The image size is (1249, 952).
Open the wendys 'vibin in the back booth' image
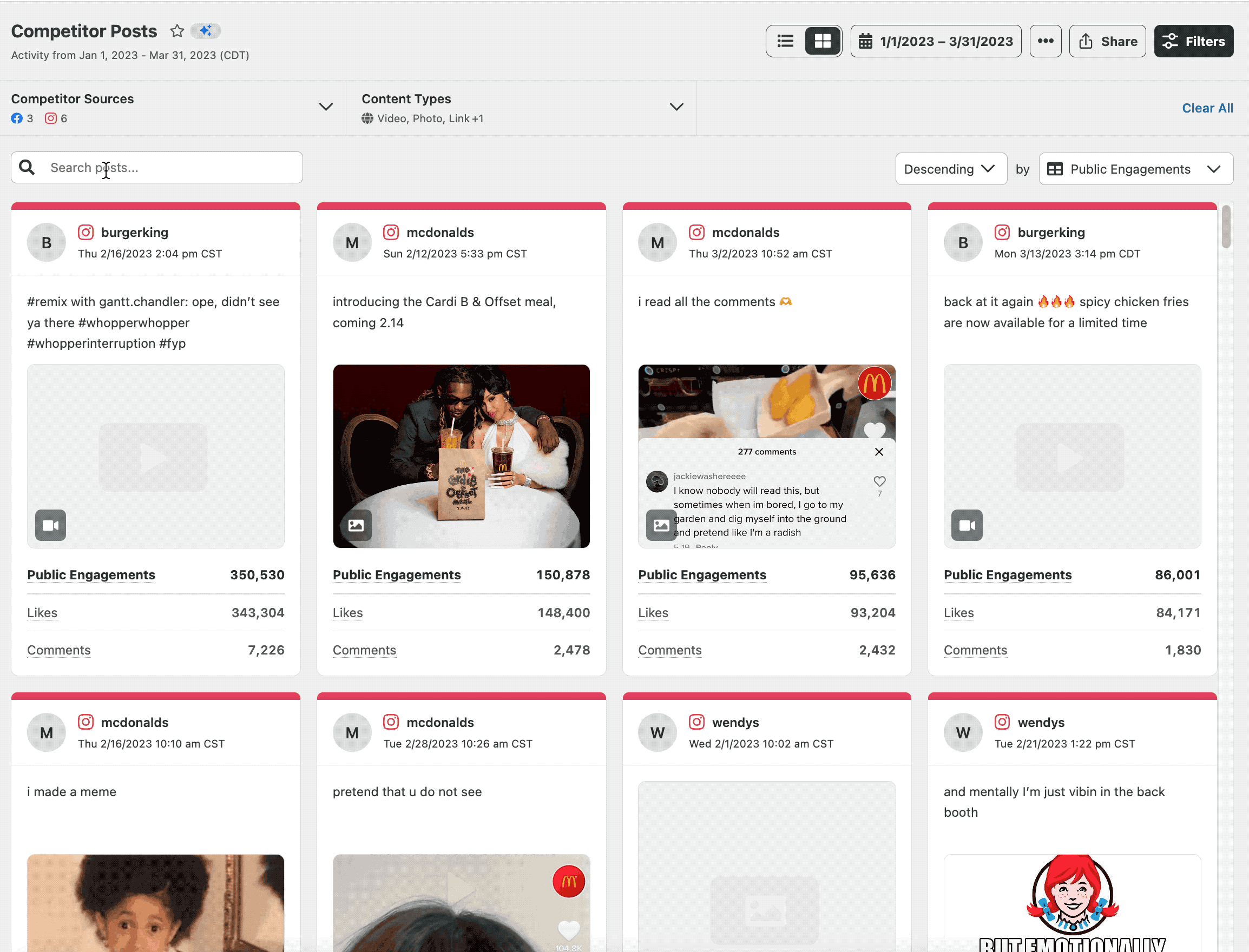coord(1073,903)
